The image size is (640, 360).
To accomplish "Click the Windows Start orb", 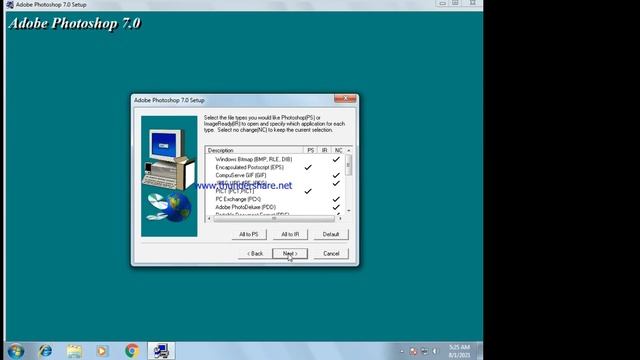I will (16, 351).
